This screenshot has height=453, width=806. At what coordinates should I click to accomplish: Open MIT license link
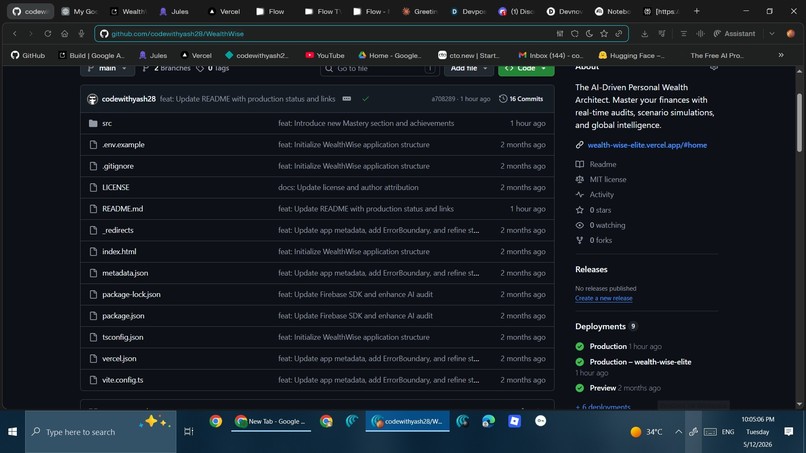coord(608,179)
